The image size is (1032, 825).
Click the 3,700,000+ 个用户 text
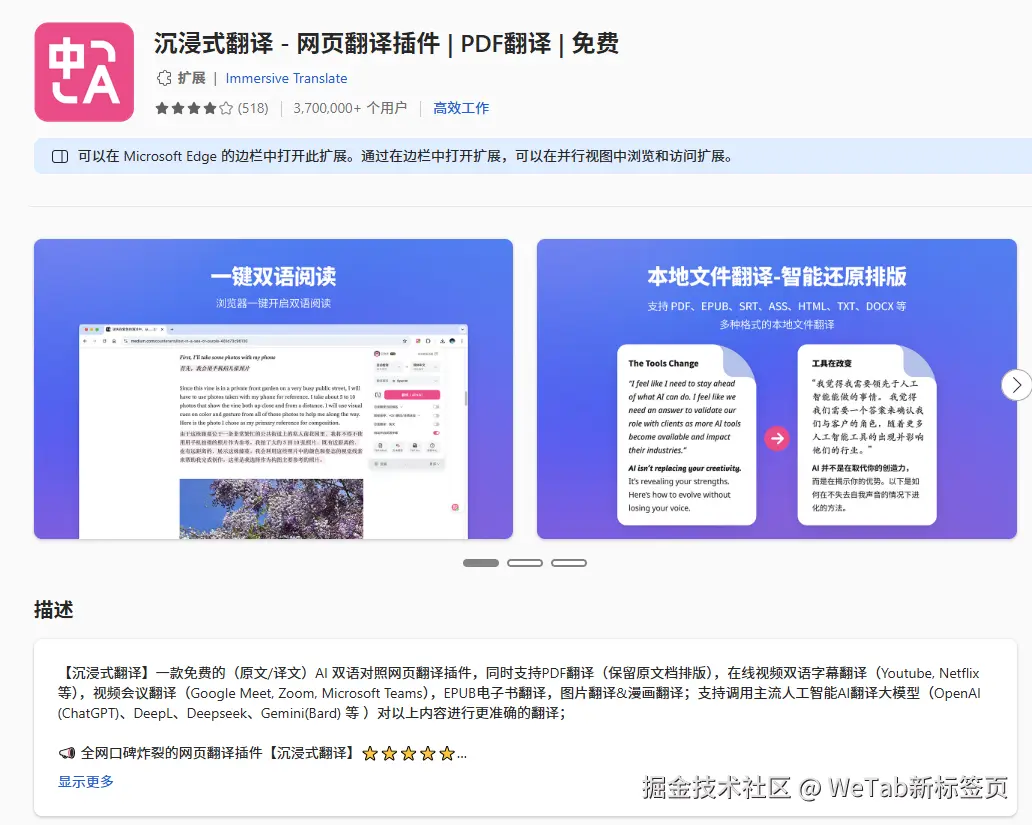349,108
